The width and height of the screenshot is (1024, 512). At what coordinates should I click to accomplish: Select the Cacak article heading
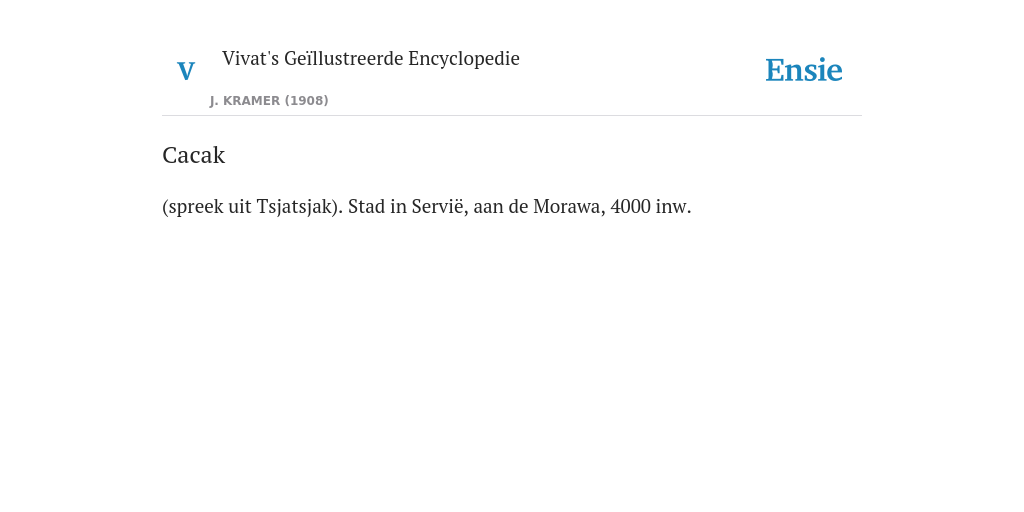[193, 155]
